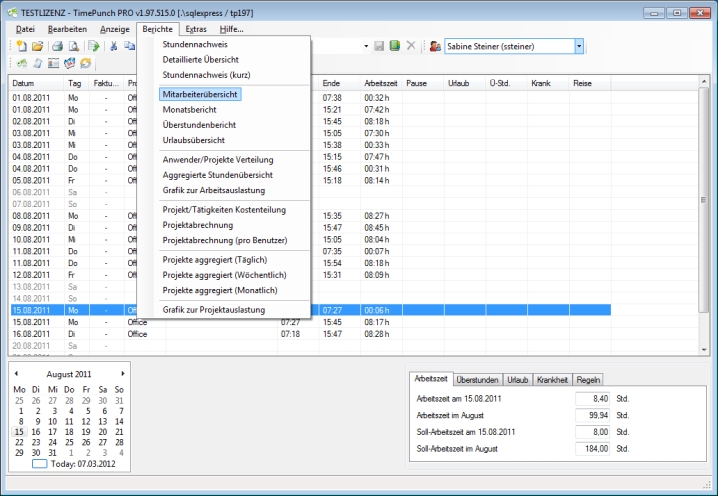The height and width of the screenshot is (496, 718).
Task: Click the user icon beside employee selector
Action: [x=436, y=47]
